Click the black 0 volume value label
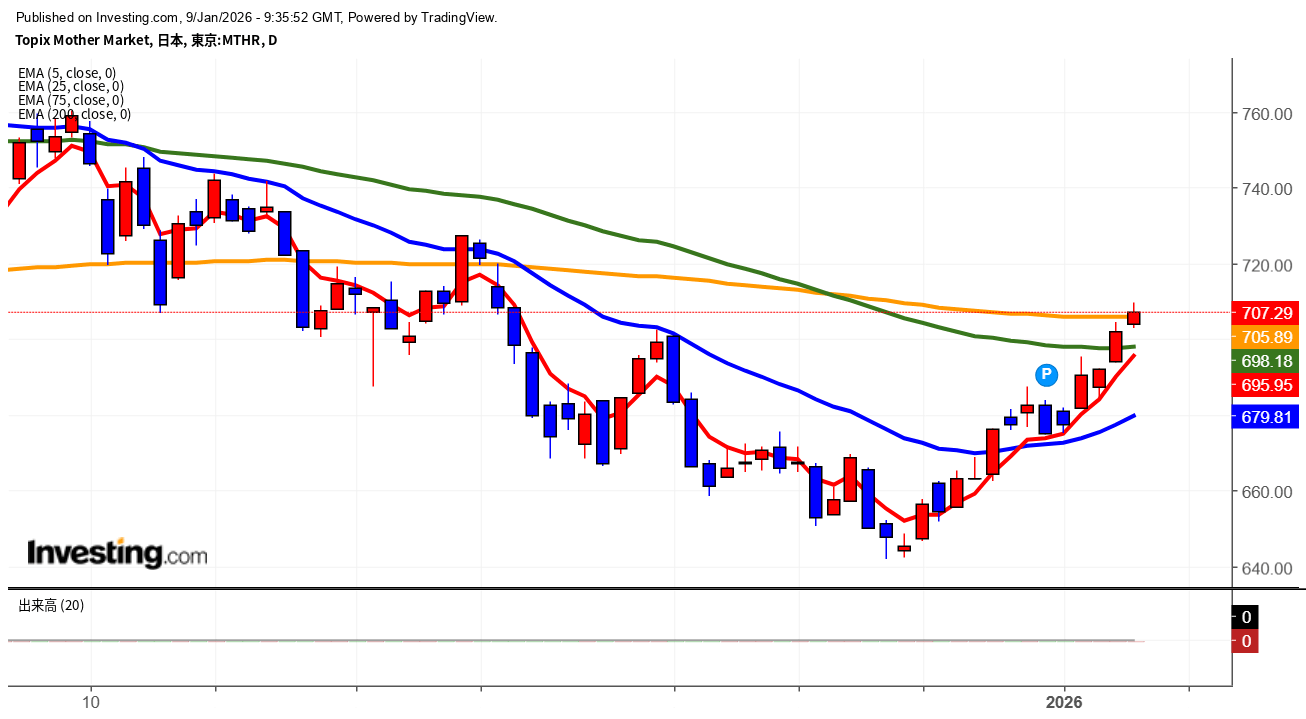This screenshot has width=1306, height=719. pyautogui.click(x=1246, y=617)
